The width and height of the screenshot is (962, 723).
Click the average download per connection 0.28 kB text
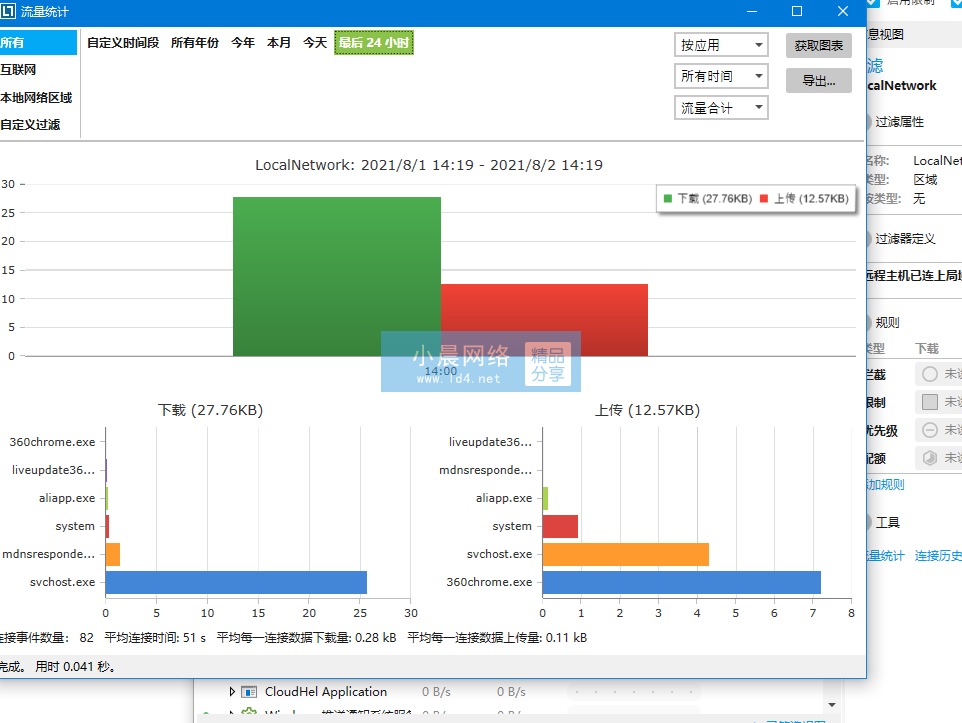point(306,638)
